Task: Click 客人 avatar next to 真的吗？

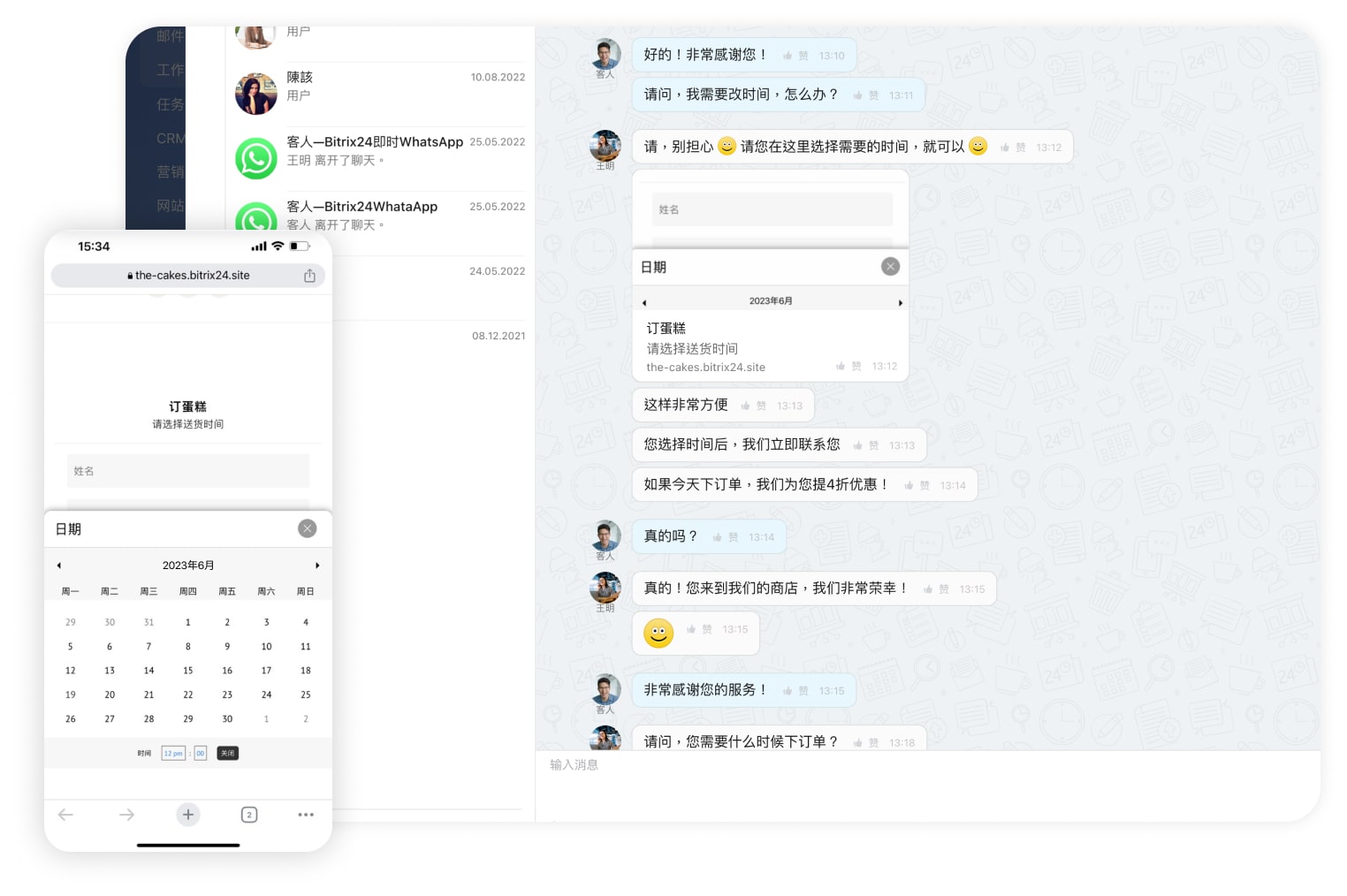Action: (605, 535)
